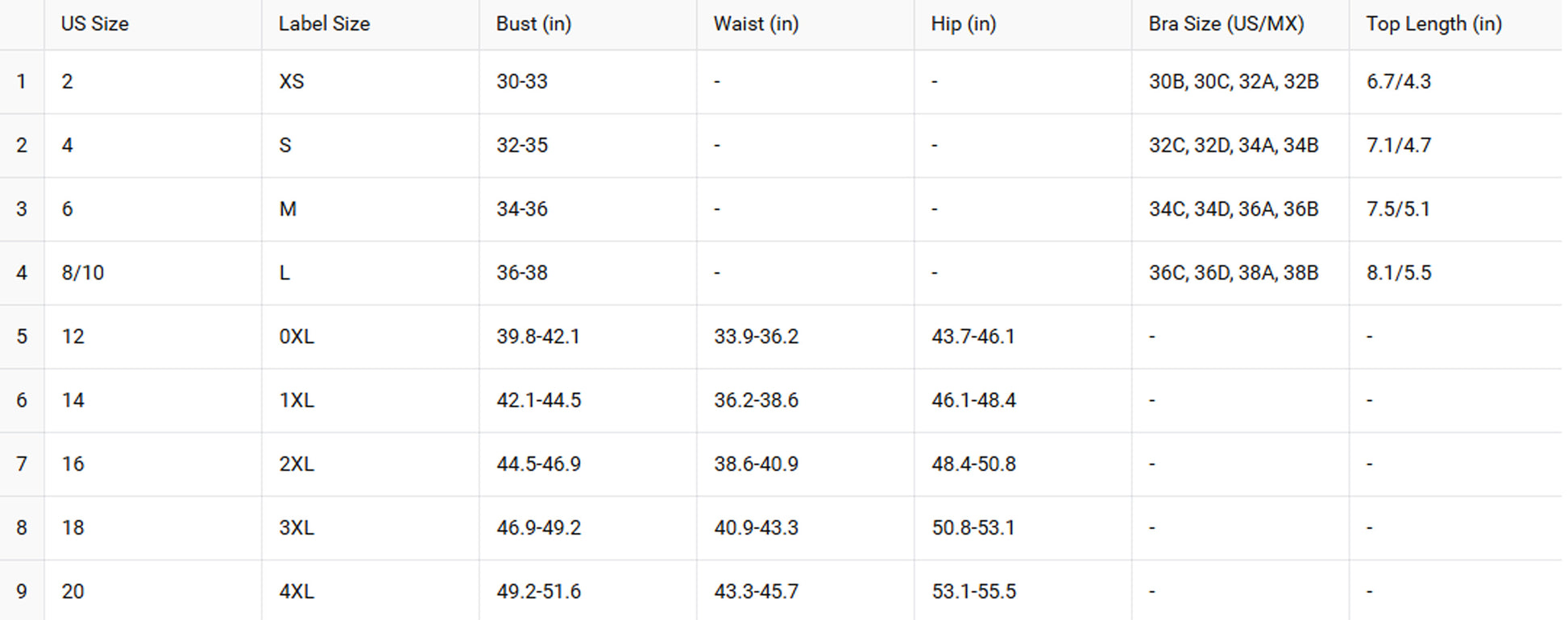Click row number 9

click(22, 592)
